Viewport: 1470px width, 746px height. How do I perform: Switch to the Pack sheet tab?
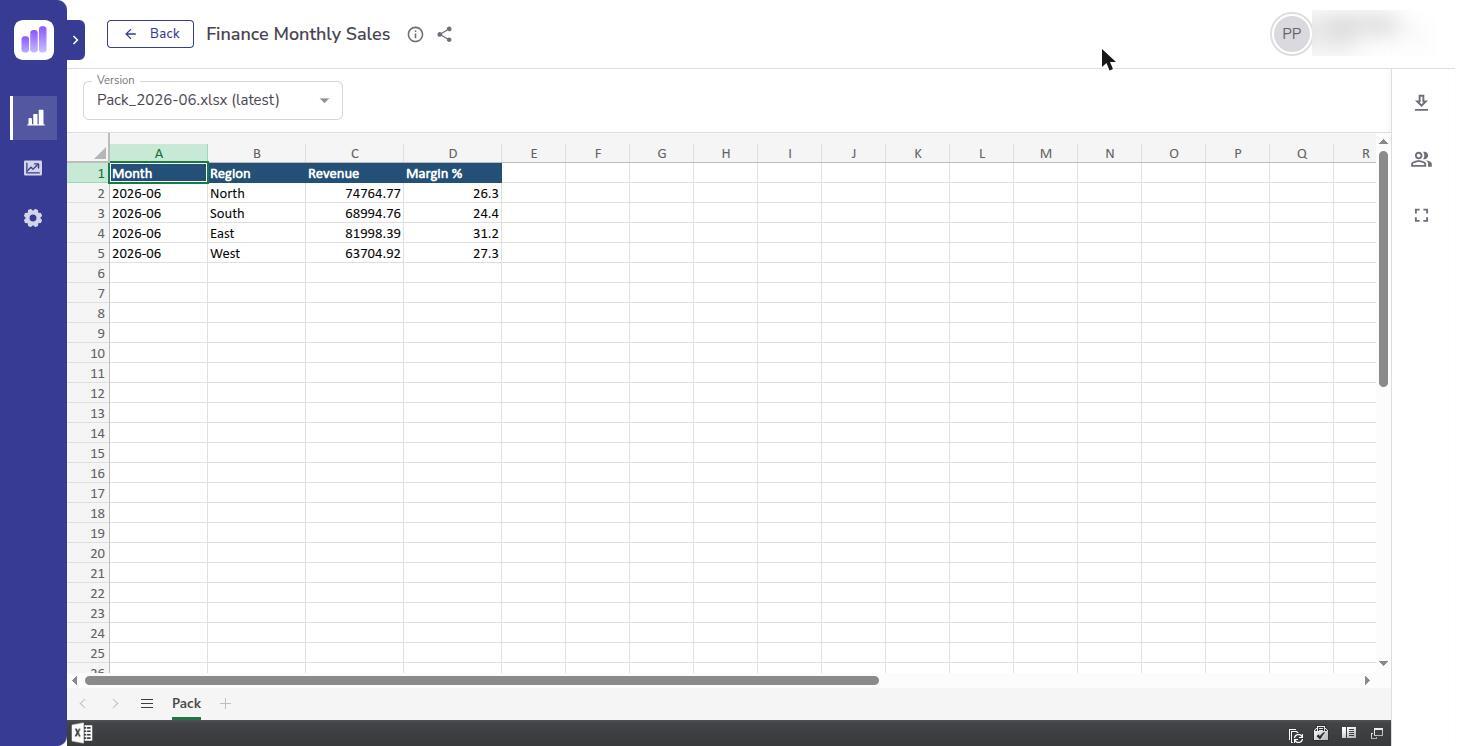click(x=186, y=704)
